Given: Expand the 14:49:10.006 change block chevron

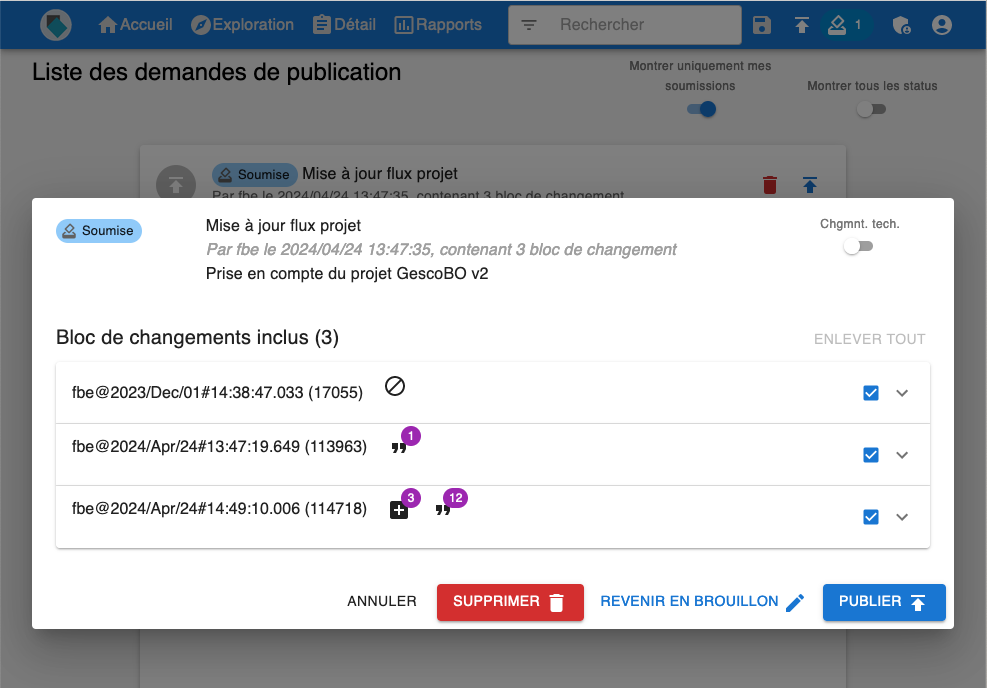Looking at the screenshot, I should [x=902, y=517].
